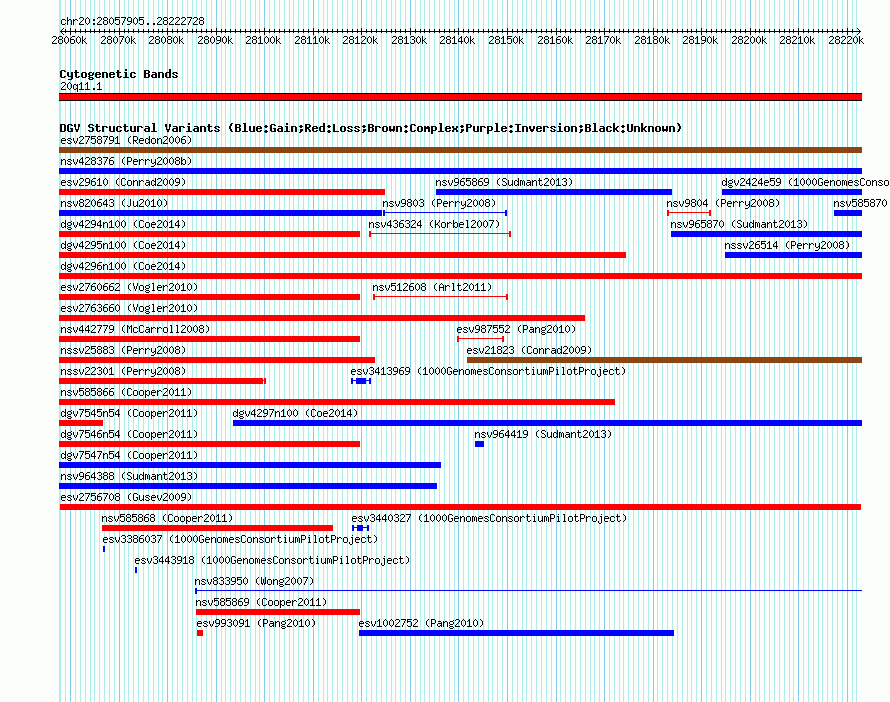The image size is (890, 702).
Task: Click the Cytogenetic Bands track title
Action: [x=119, y=74]
